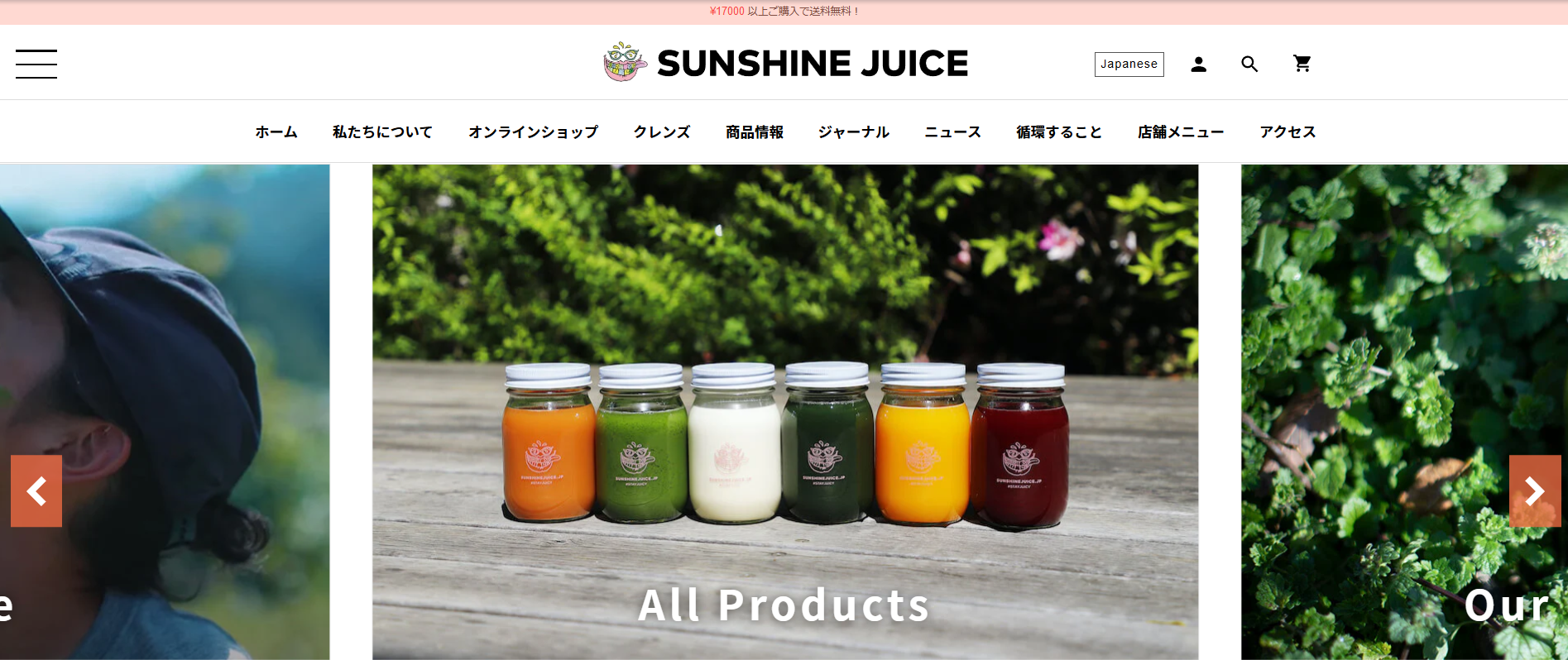Open the ジャーナル section
Image resolution: width=1568 pixels, height=660 pixels.
point(853,132)
